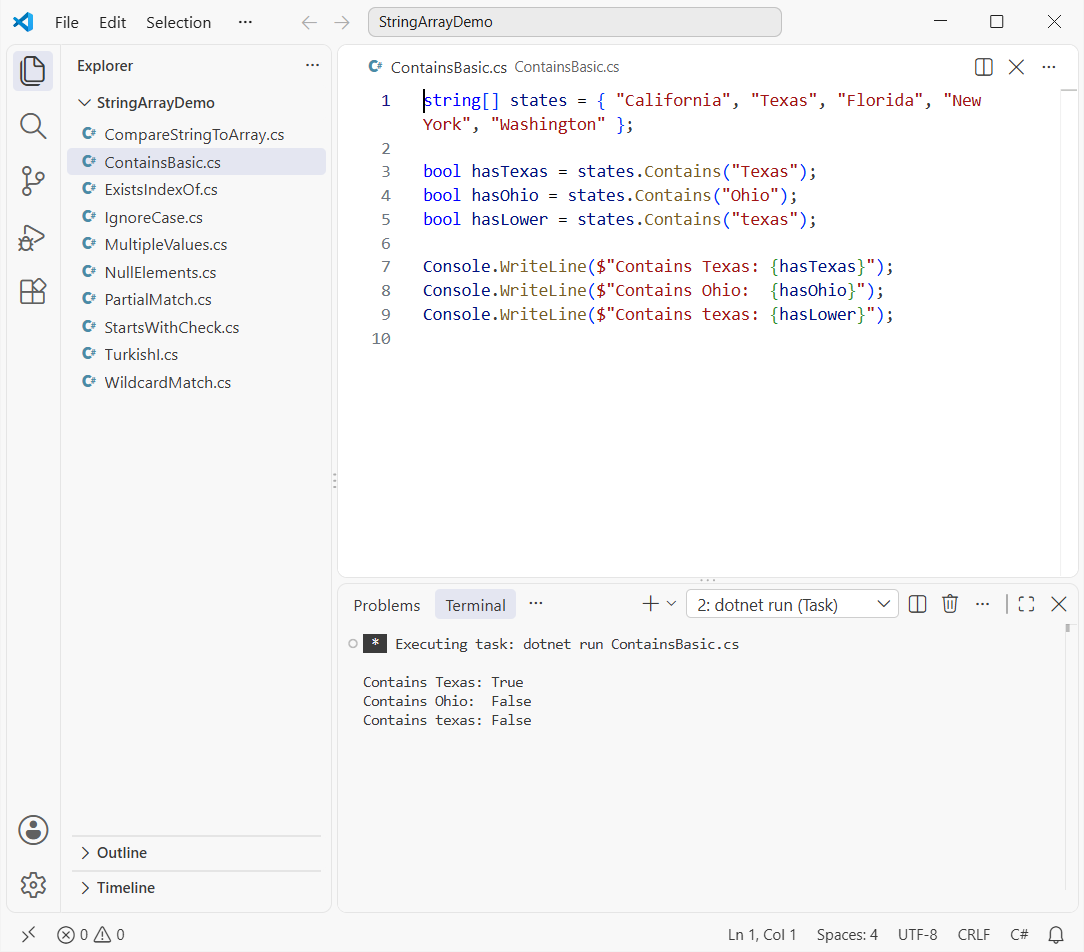
Task: Open remote window indicator in status bar
Action: [28, 935]
